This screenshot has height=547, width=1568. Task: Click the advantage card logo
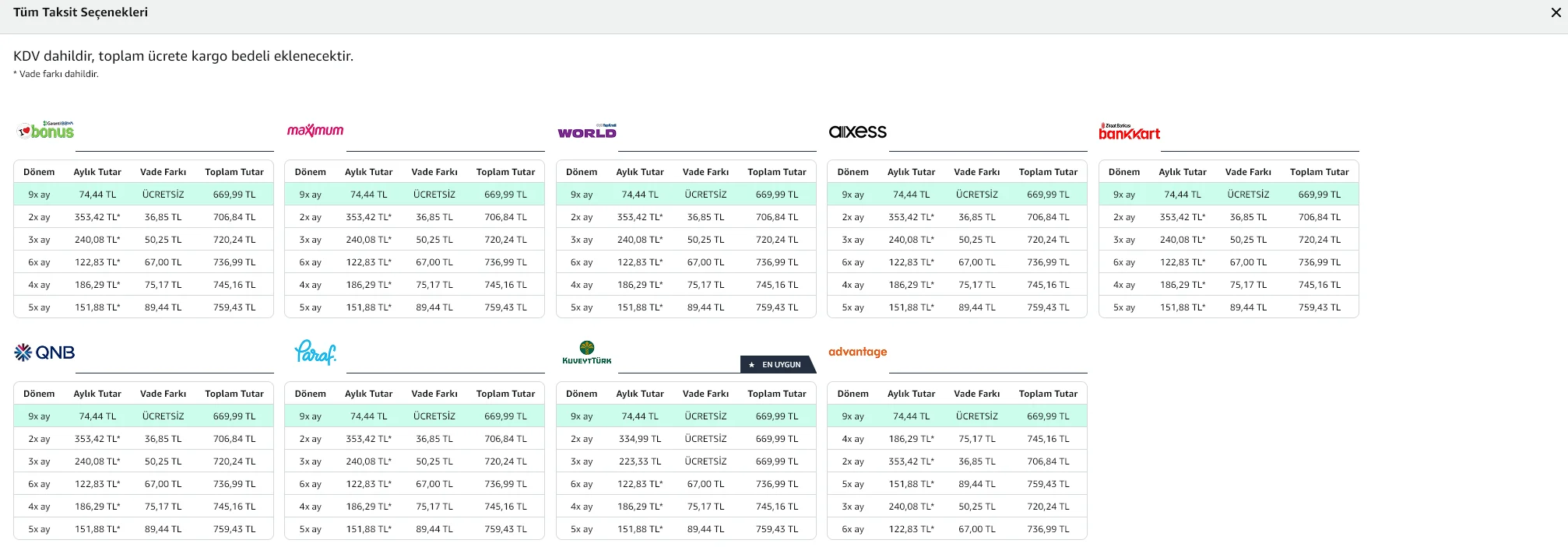(857, 352)
